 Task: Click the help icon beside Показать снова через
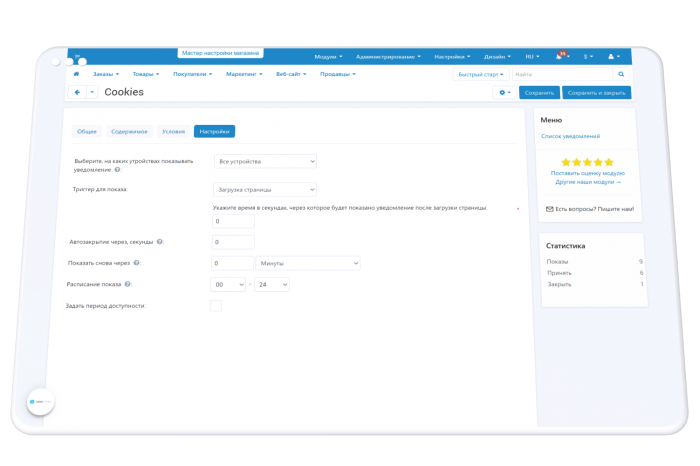coord(136,263)
